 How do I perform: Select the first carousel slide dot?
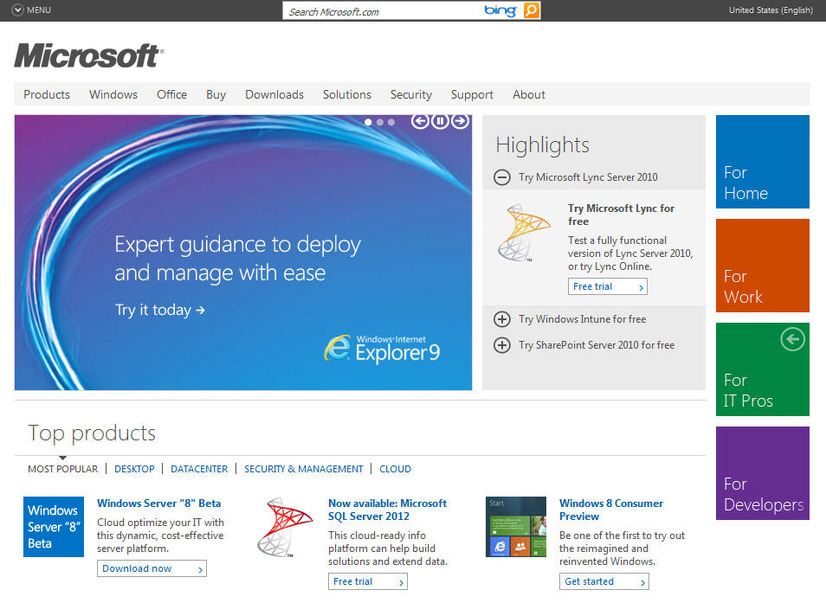(x=368, y=122)
